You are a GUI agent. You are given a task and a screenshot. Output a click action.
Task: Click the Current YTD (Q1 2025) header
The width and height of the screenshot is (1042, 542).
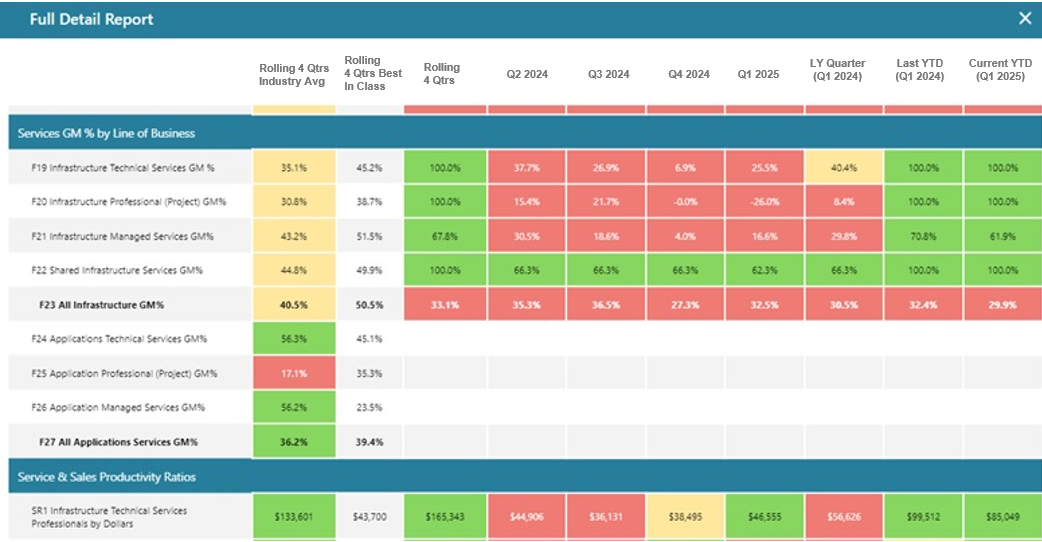1000,69
